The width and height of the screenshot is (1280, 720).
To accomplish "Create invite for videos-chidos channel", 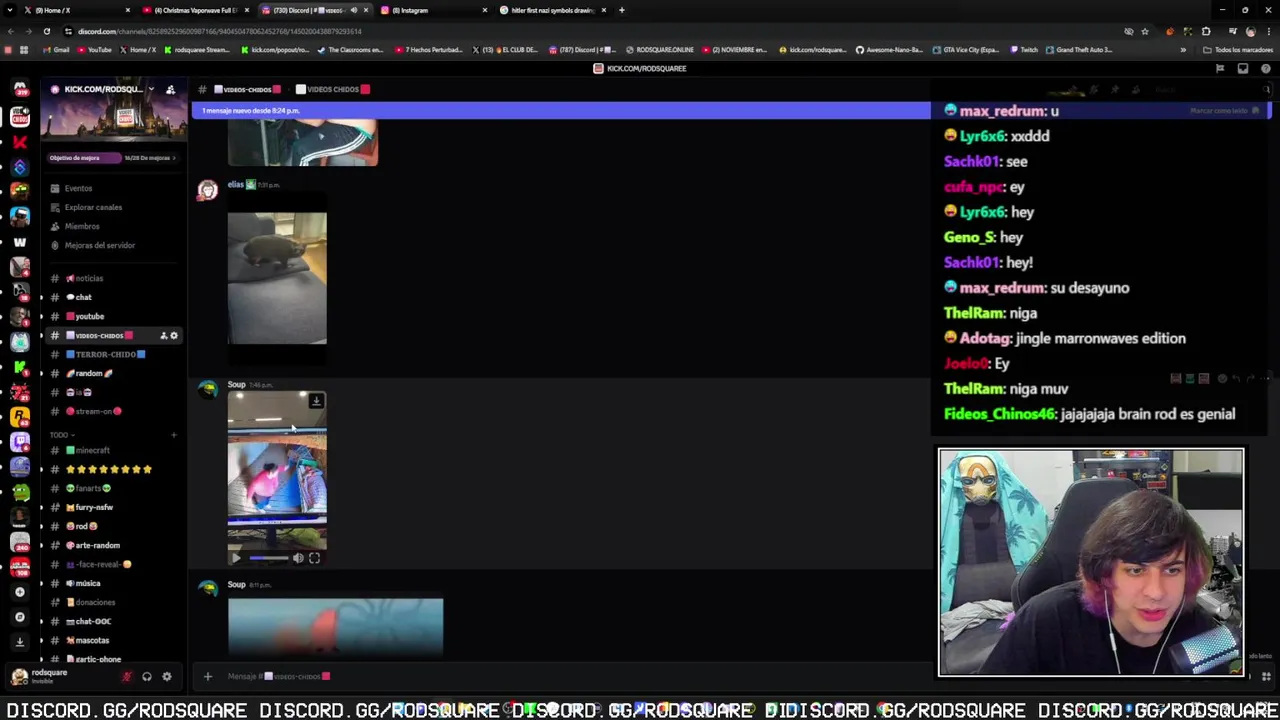I will click(163, 335).
